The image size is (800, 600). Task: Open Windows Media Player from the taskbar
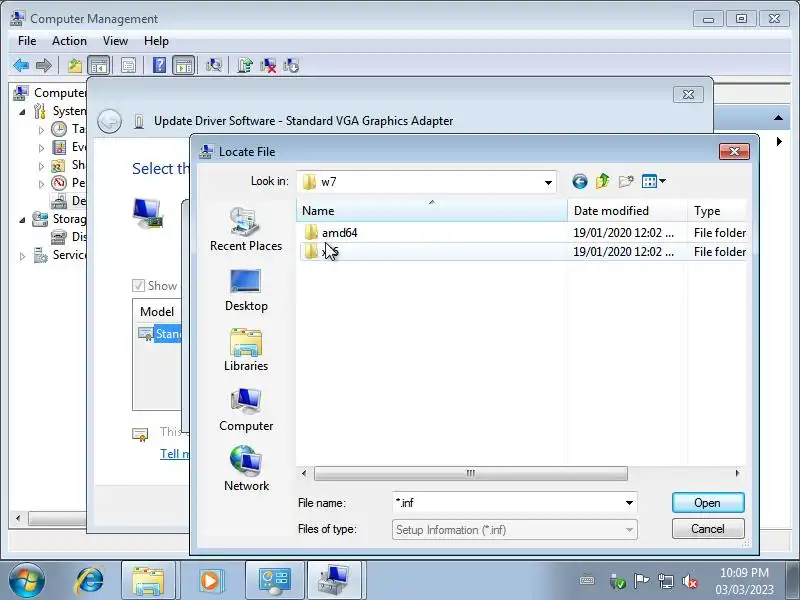point(210,581)
